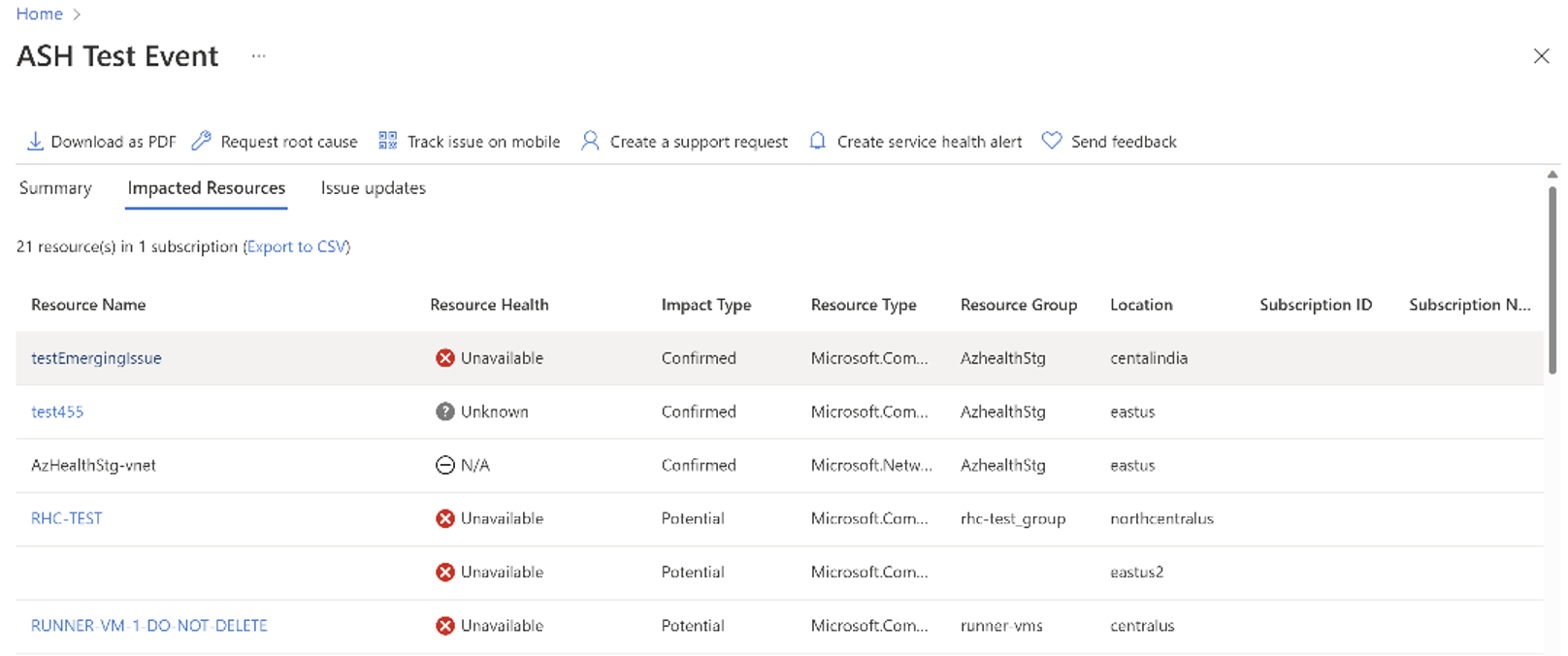
Task: Click the Unknown status icon for test455
Action: coord(445,412)
